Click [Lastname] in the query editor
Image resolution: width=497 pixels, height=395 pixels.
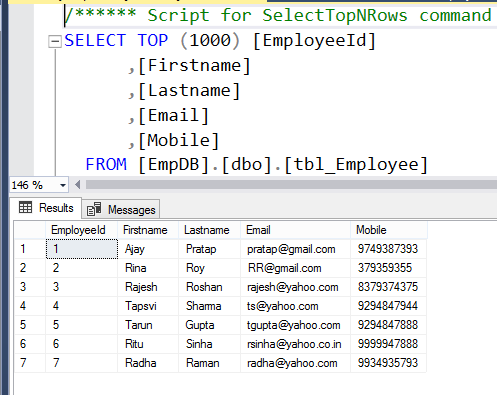pyautogui.click(x=189, y=91)
